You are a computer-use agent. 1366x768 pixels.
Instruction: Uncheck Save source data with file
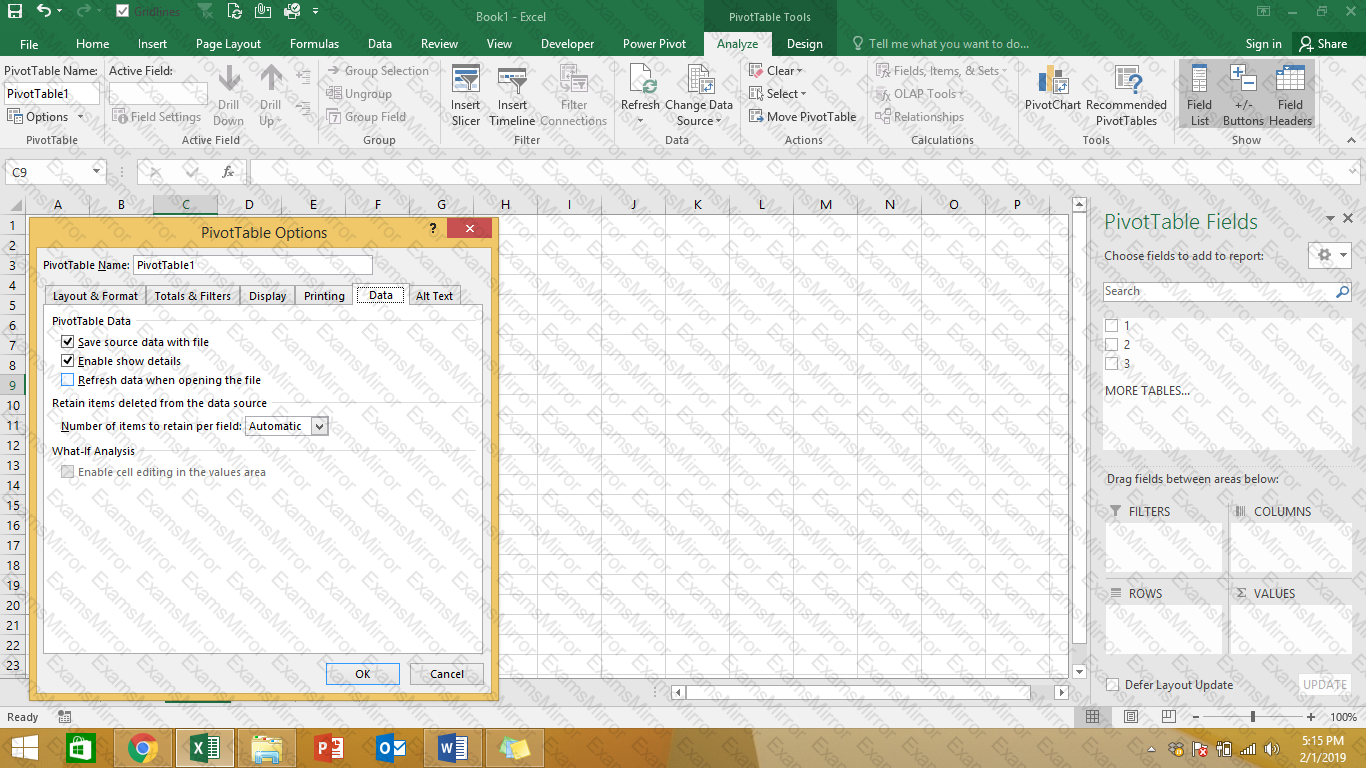pos(68,342)
